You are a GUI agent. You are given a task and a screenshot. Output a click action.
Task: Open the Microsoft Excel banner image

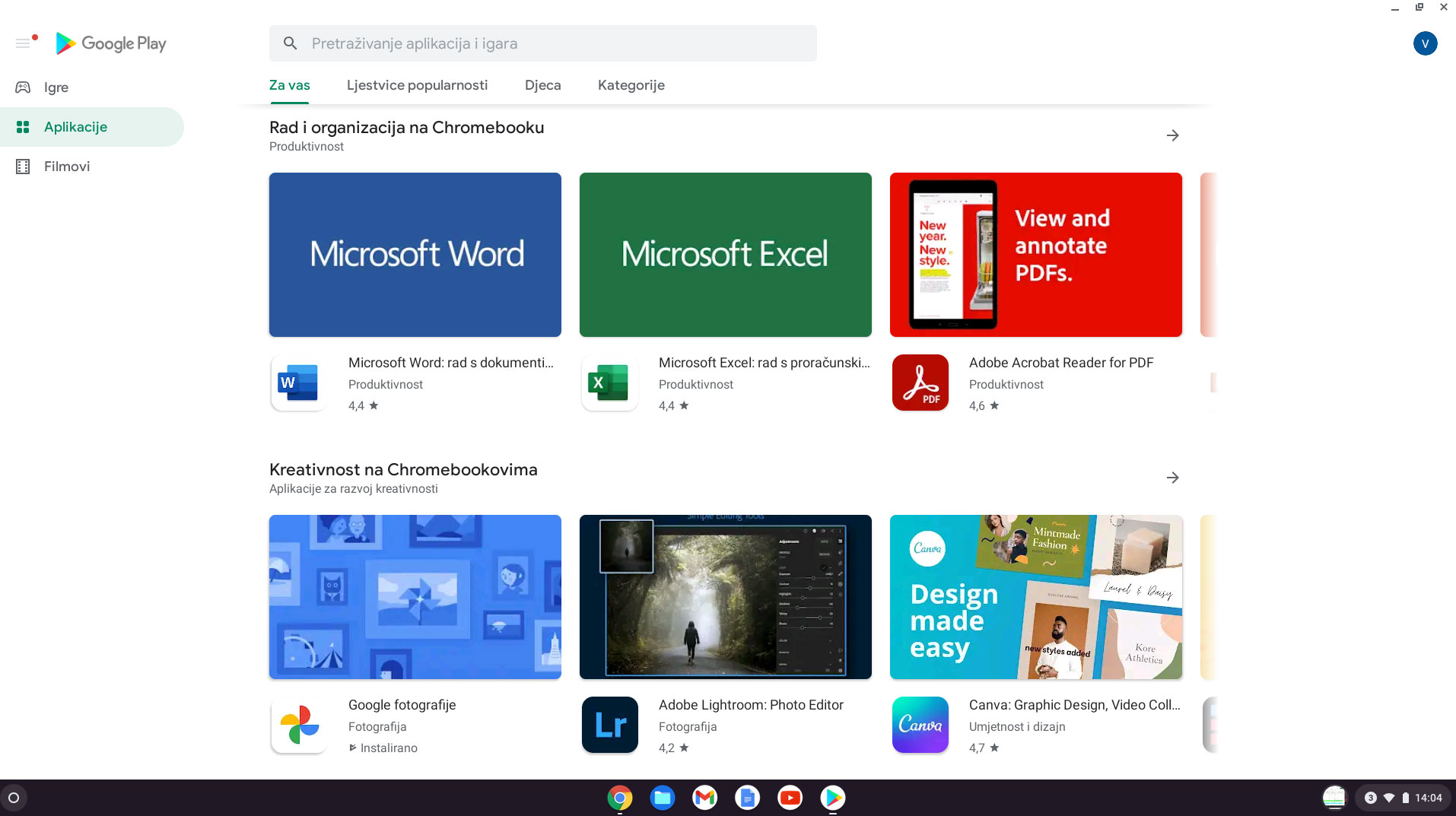pos(726,255)
